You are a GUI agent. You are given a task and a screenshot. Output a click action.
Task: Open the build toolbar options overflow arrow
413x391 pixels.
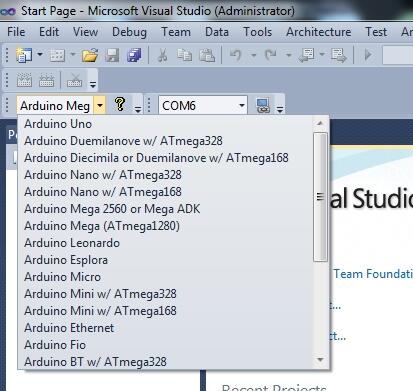tap(93, 85)
